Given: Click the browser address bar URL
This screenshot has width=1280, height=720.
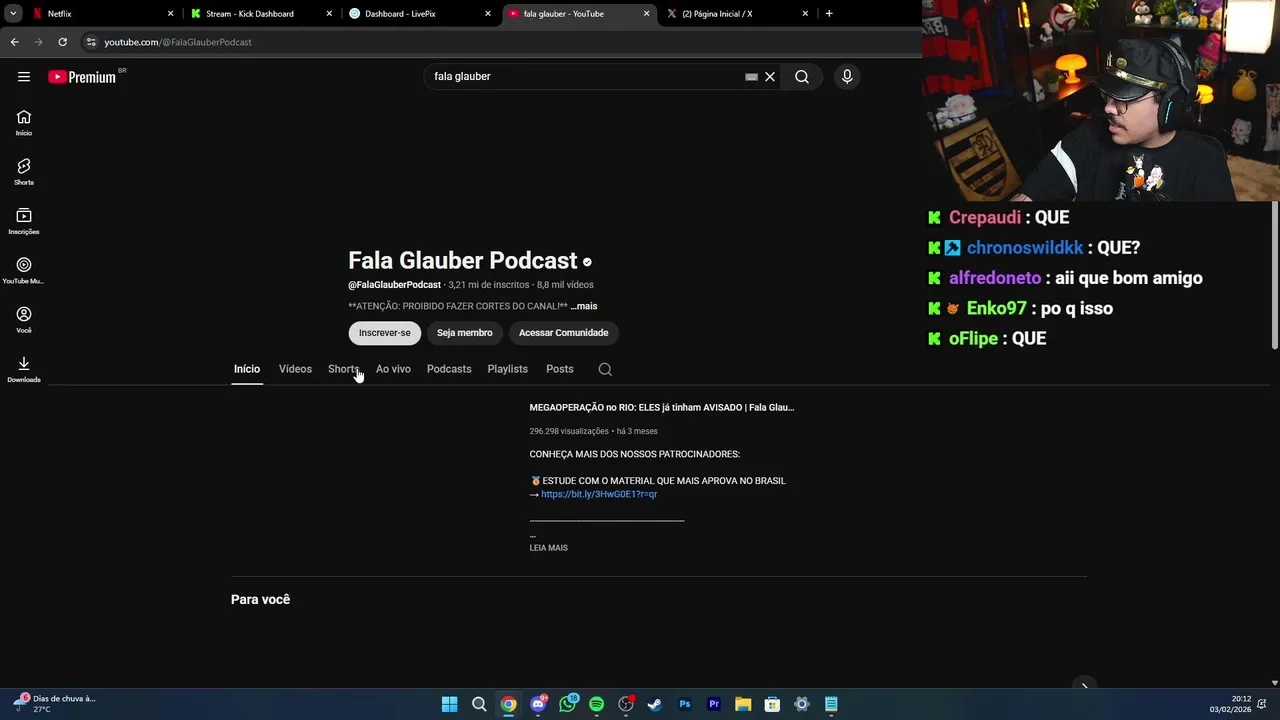Looking at the screenshot, I should tap(178, 42).
